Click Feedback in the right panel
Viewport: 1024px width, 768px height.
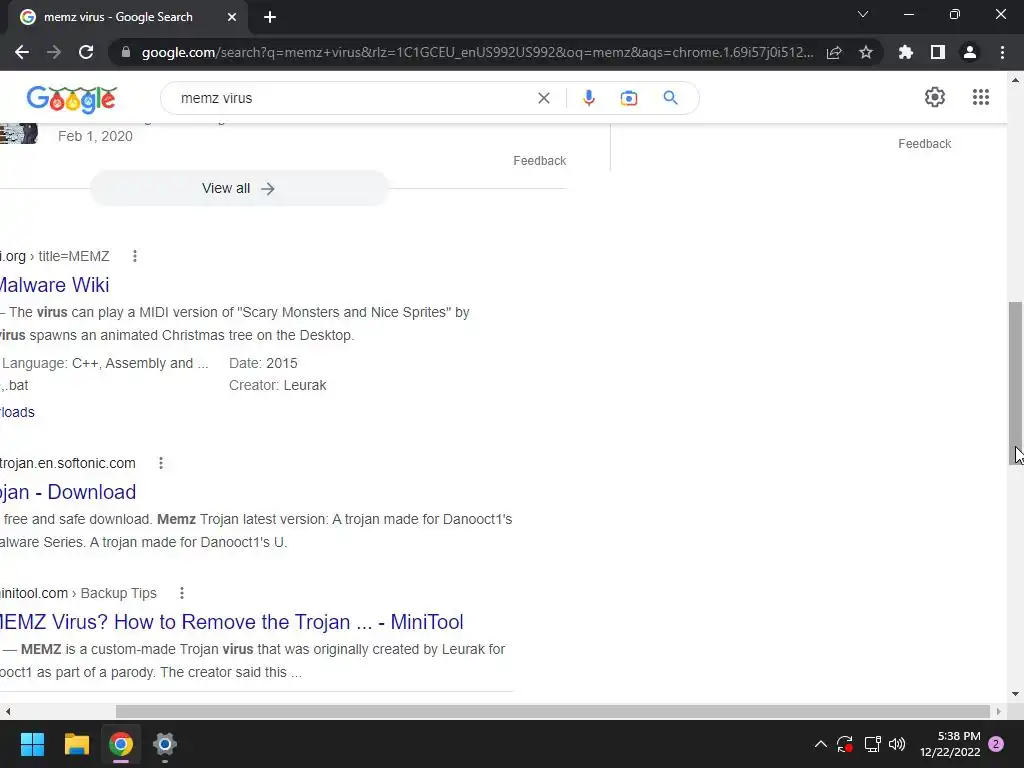pos(924,144)
